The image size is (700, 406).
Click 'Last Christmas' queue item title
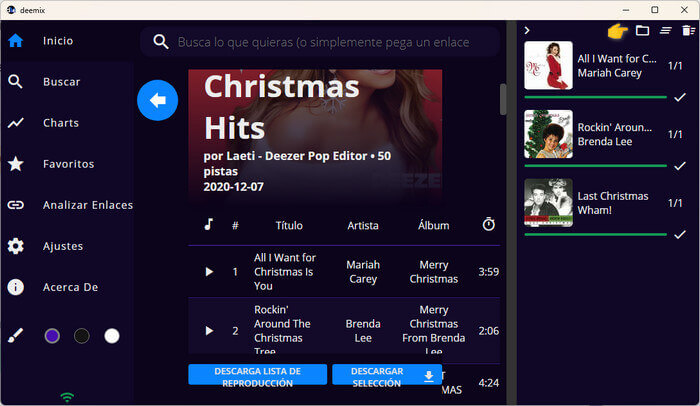click(x=613, y=196)
